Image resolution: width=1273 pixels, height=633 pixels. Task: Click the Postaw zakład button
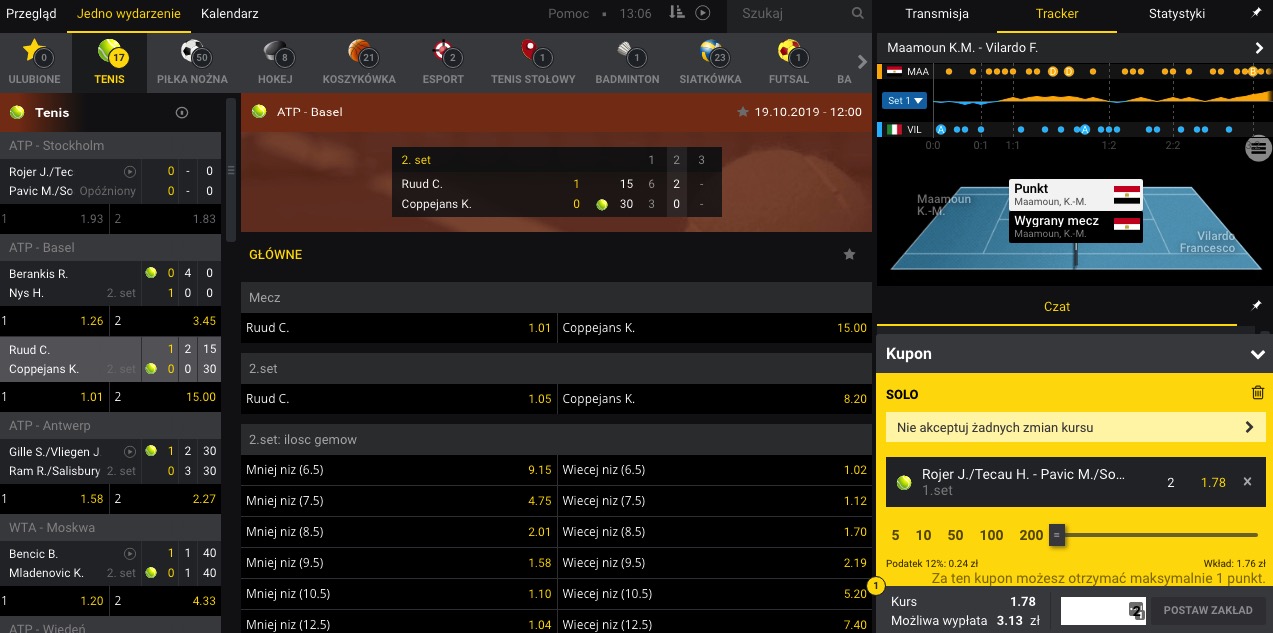click(x=1208, y=610)
